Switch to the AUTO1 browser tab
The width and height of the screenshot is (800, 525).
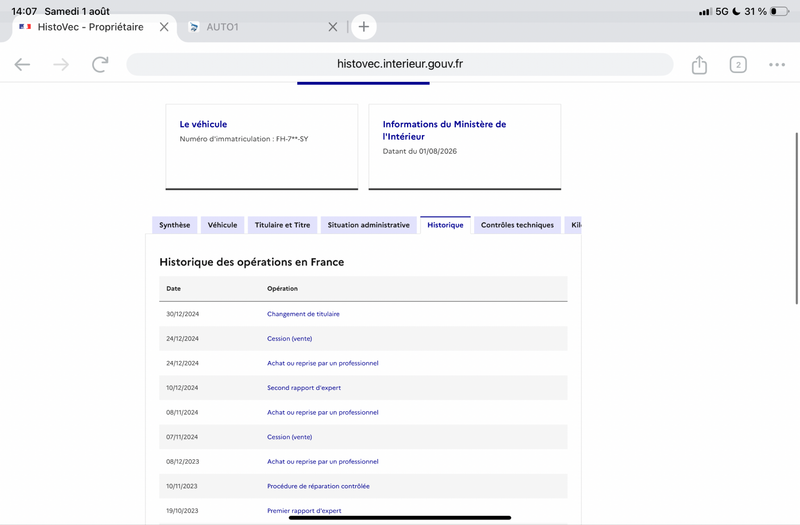click(222, 27)
